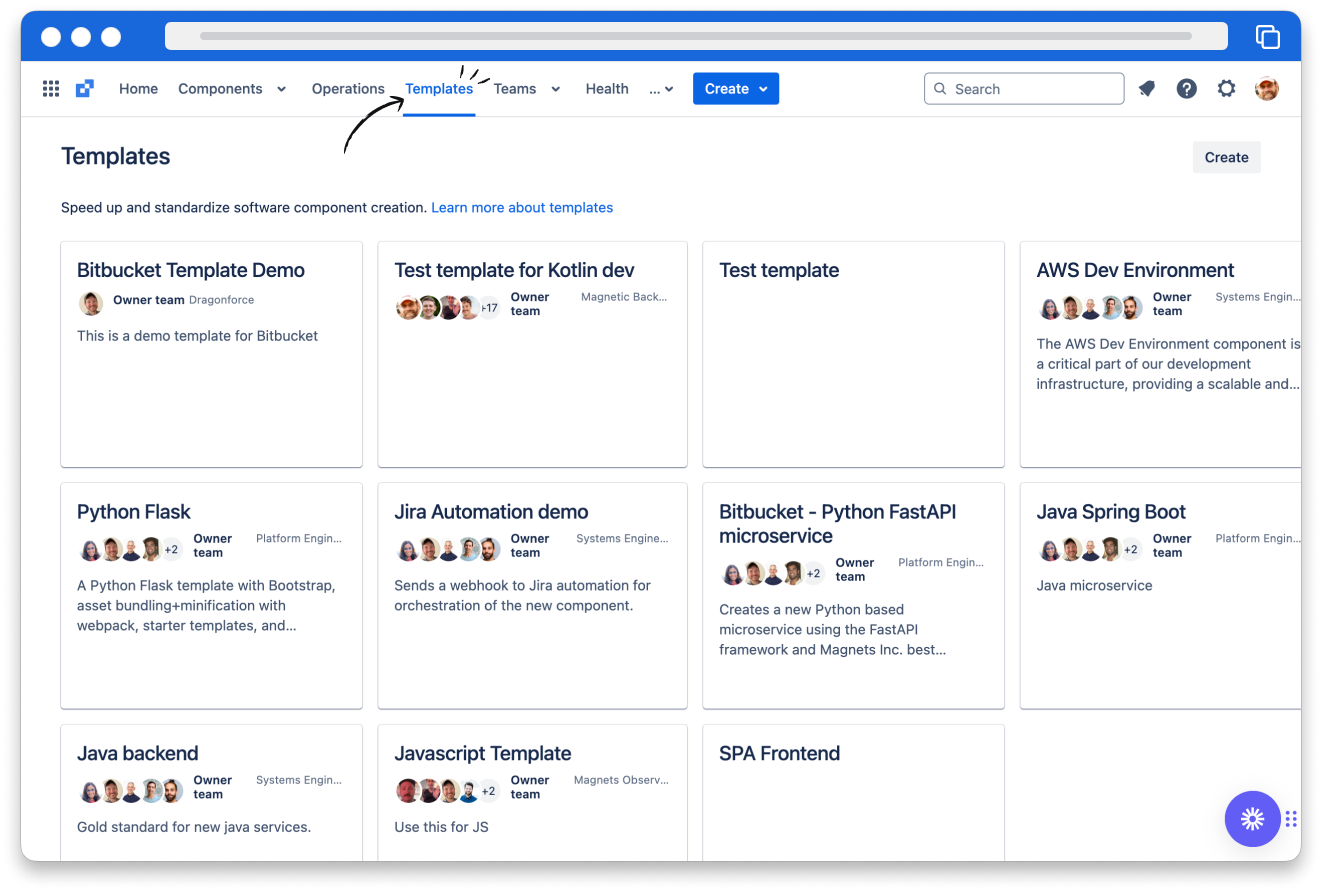Viewport: 1322px width, 892px height.
Task: Click the gray Create button beside Templates heading
Action: pyautogui.click(x=1227, y=157)
